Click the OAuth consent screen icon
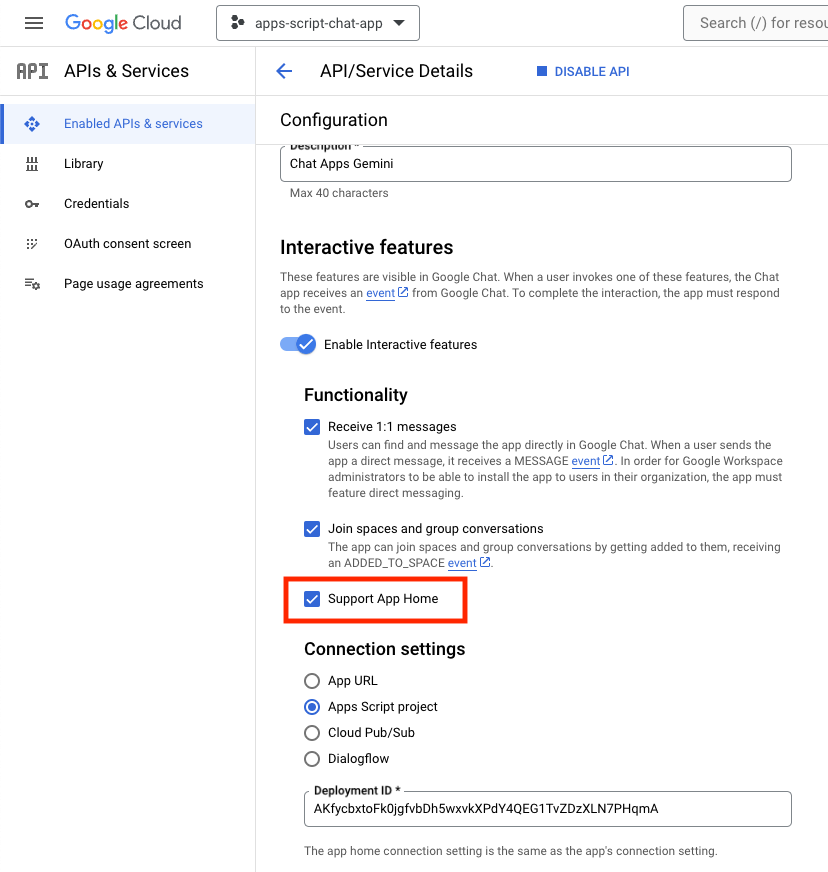This screenshot has height=872, width=828. (x=32, y=244)
